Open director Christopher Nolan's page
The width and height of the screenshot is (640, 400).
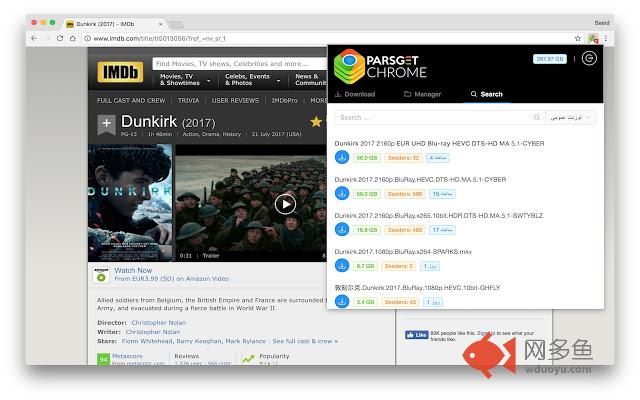tap(158, 322)
